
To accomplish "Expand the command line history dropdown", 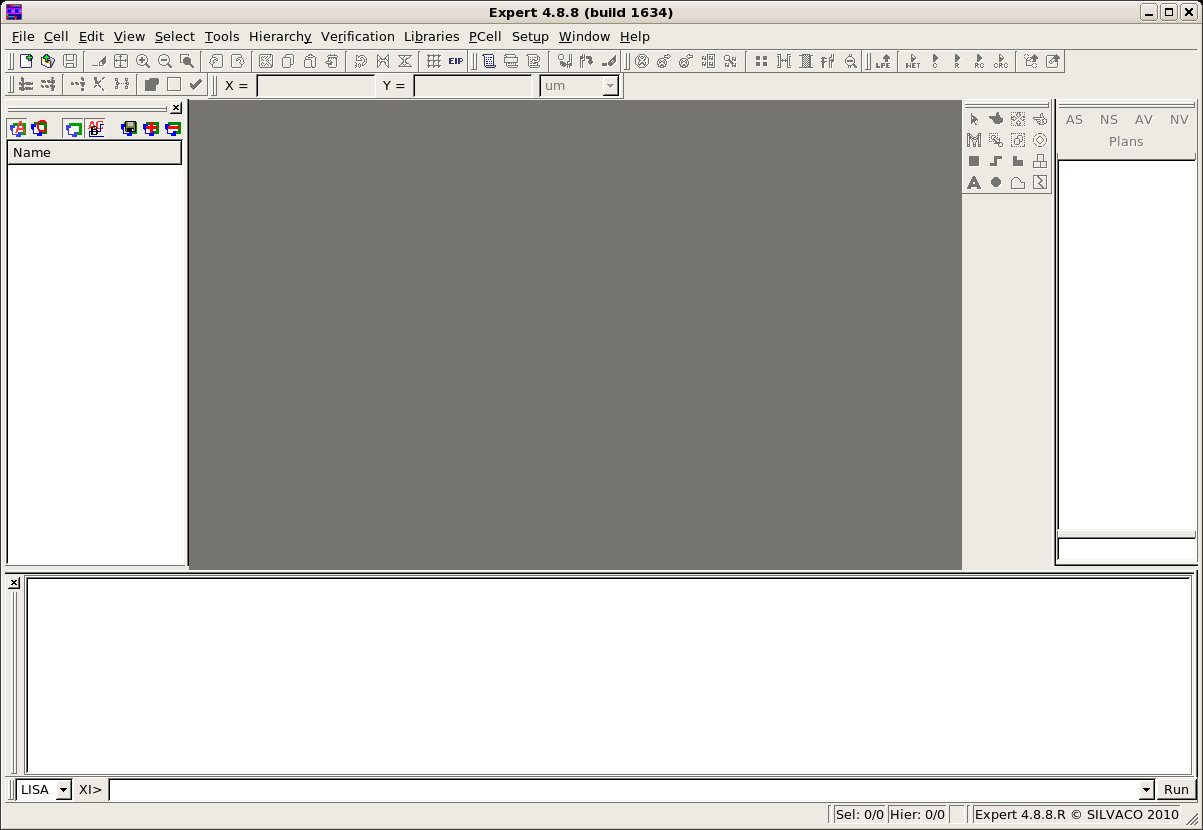I will tap(1146, 790).
